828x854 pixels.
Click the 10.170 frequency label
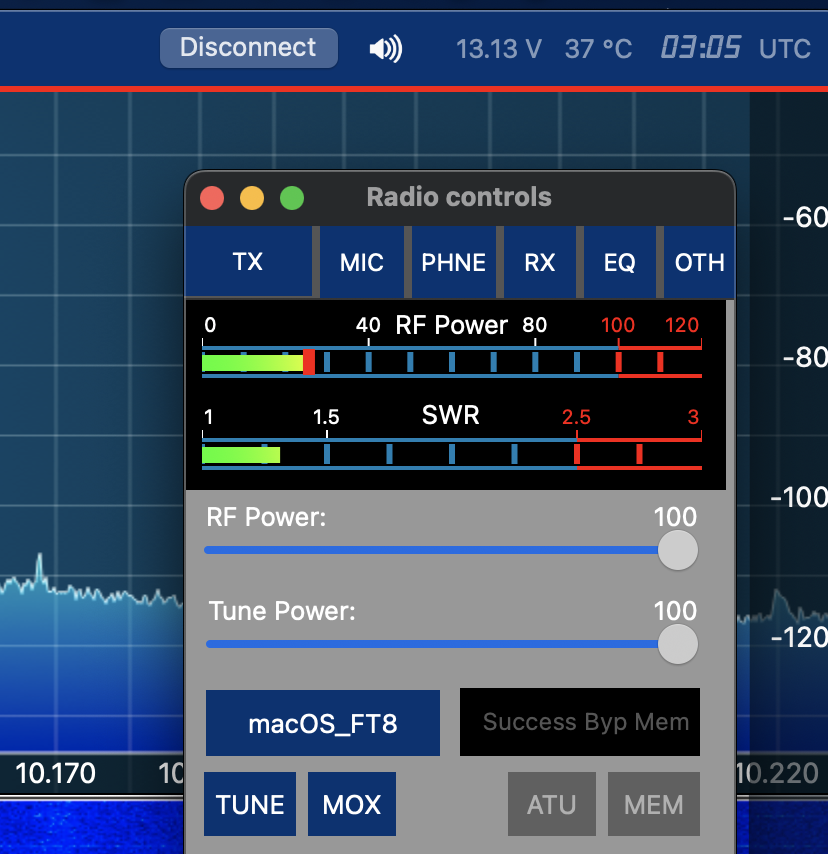tap(56, 773)
